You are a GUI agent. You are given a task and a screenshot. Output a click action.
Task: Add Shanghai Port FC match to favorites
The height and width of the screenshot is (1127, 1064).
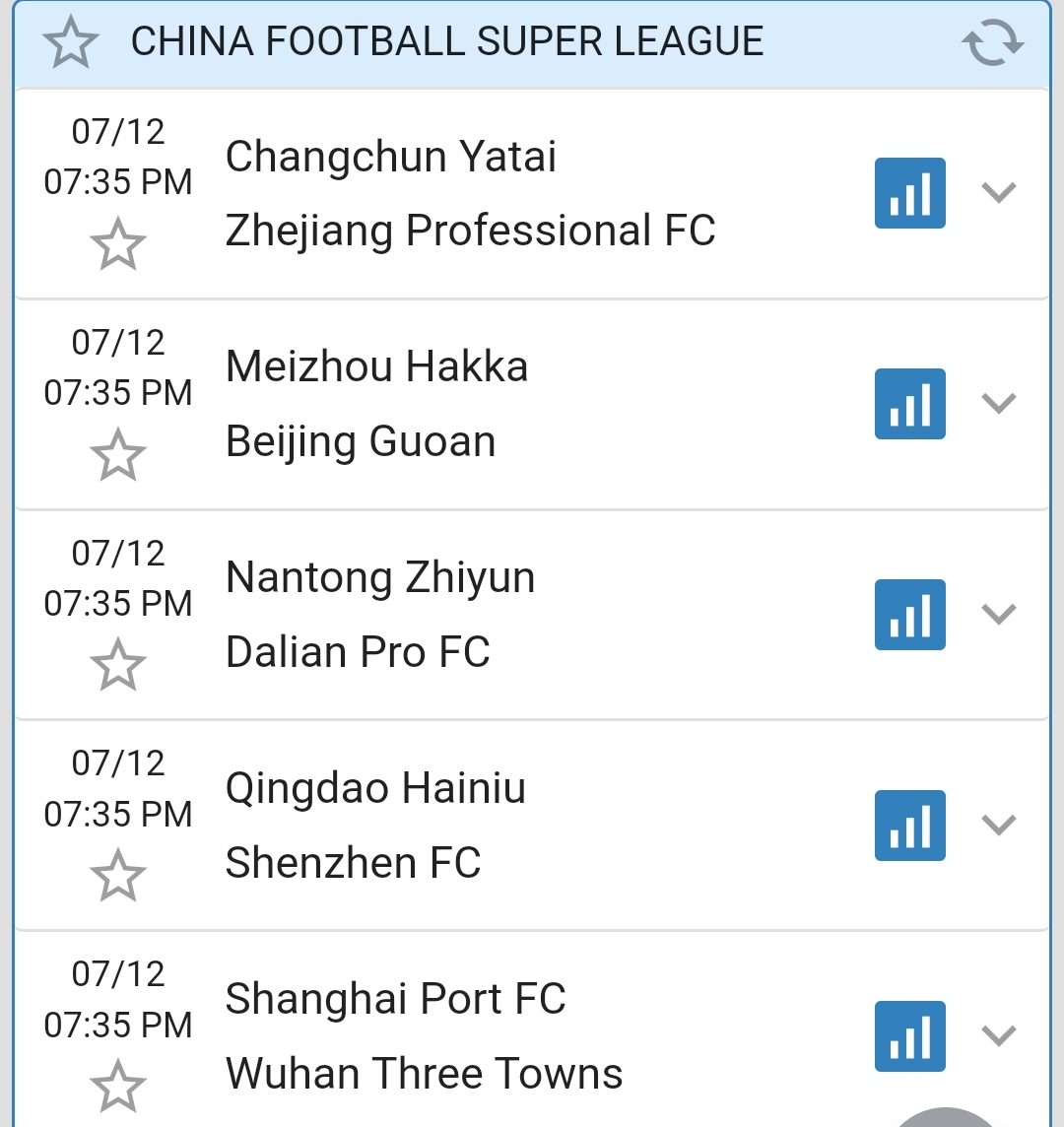[118, 1087]
